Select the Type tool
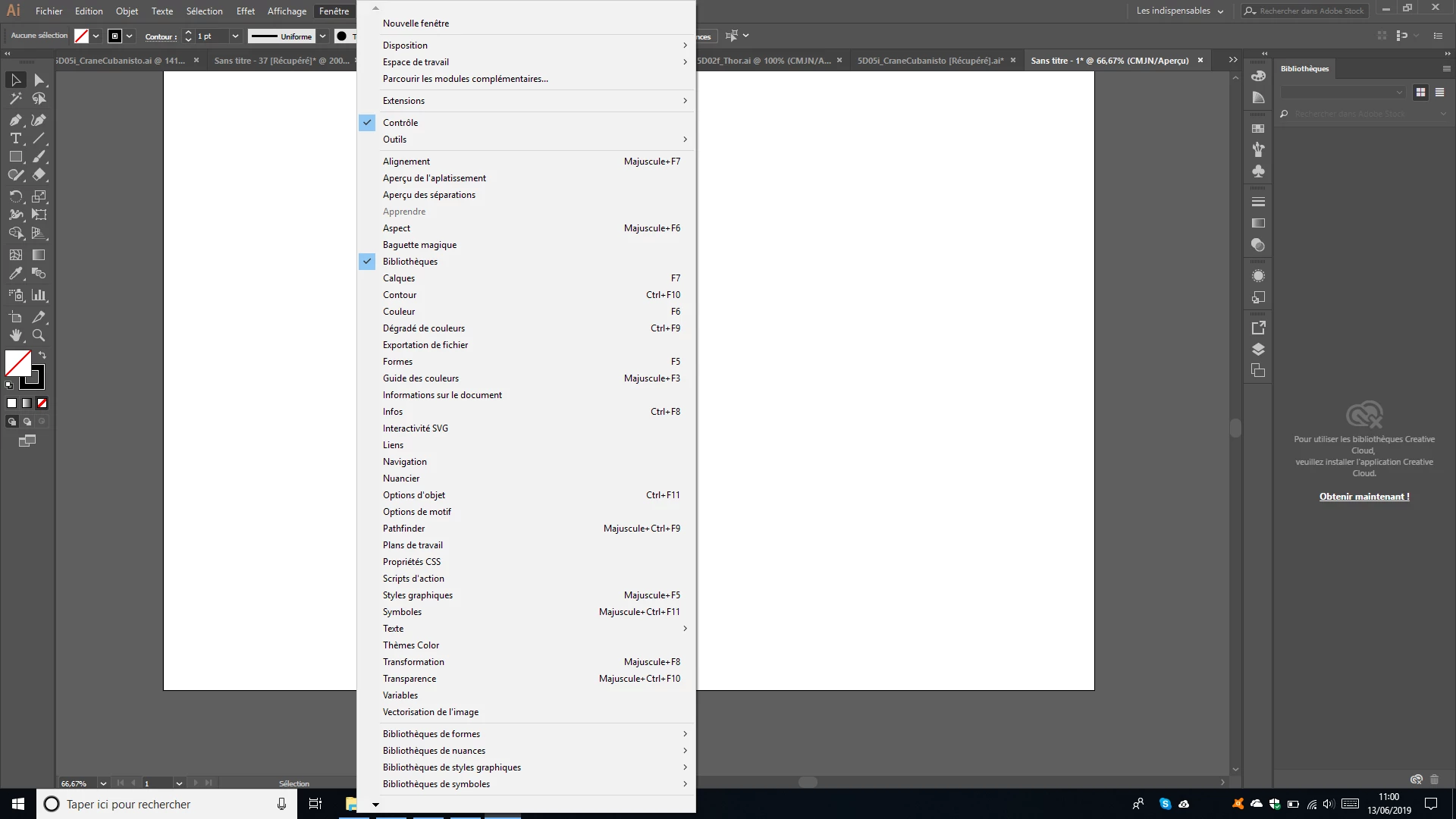Image resolution: width=1456 pixels, height=819 pixels. click(15, 138)
